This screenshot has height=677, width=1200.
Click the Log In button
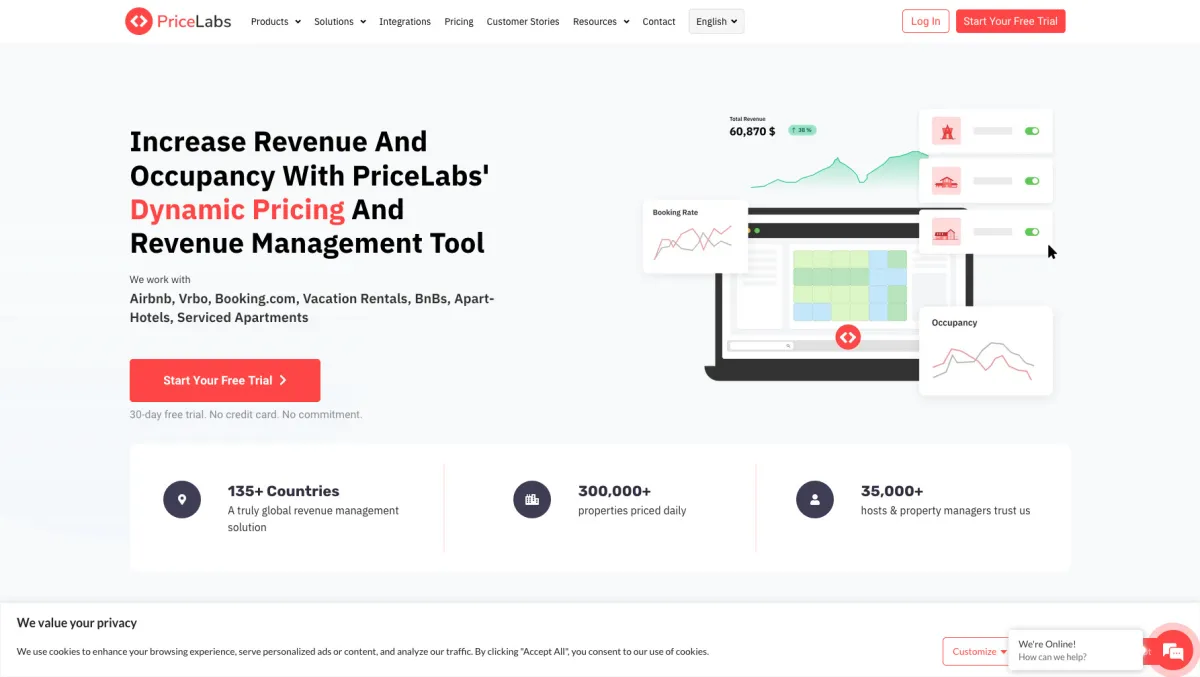(x=925, y=21)
